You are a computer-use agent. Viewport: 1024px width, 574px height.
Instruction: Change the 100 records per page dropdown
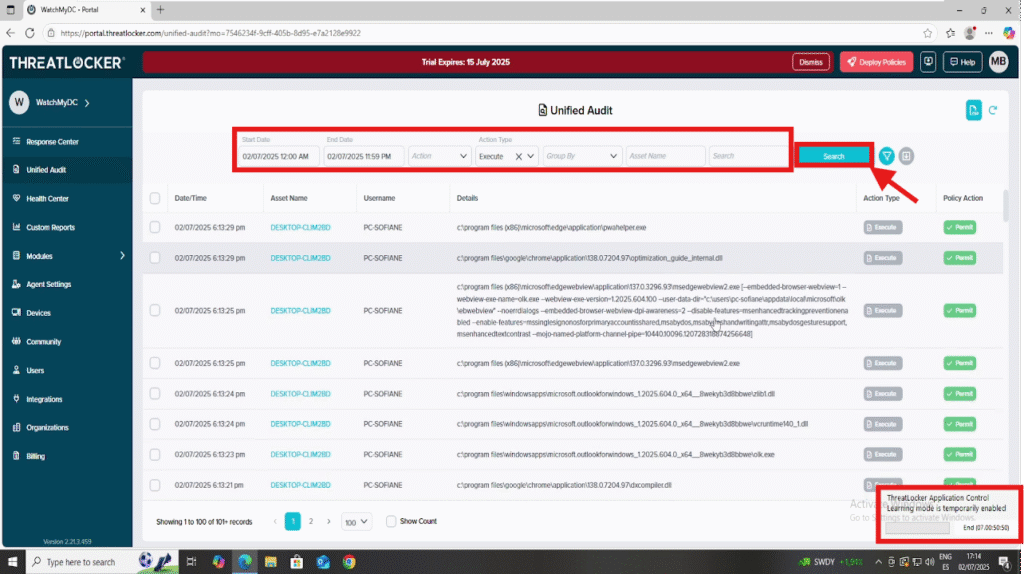356,522
